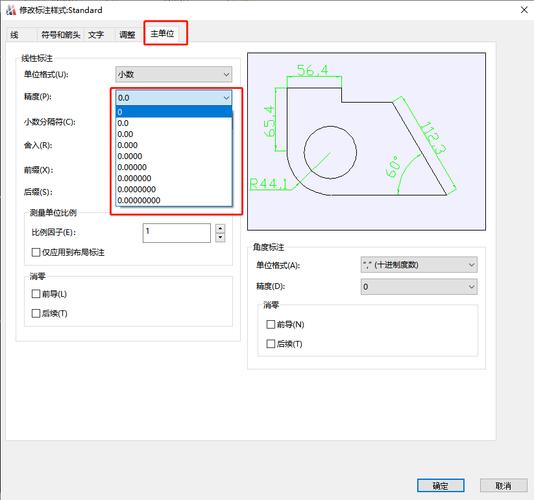Choose precision 0.000000 from the list
Image resolution: width=534 pixels, height=500 pixels.
pos(174,178)
